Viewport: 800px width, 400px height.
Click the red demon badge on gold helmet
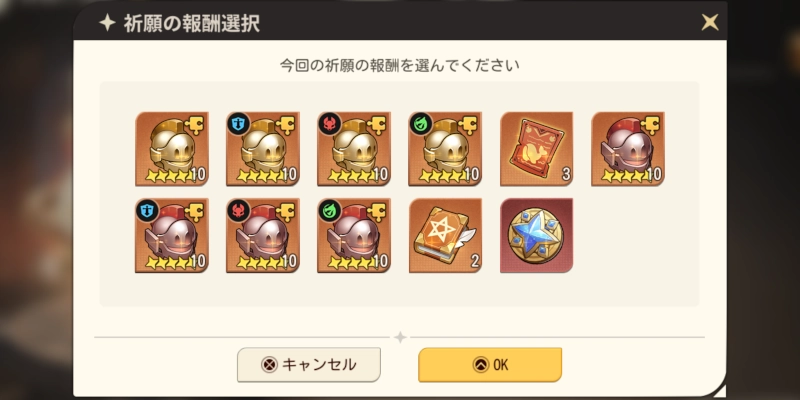pyautogui.click(x=330, y=124)
